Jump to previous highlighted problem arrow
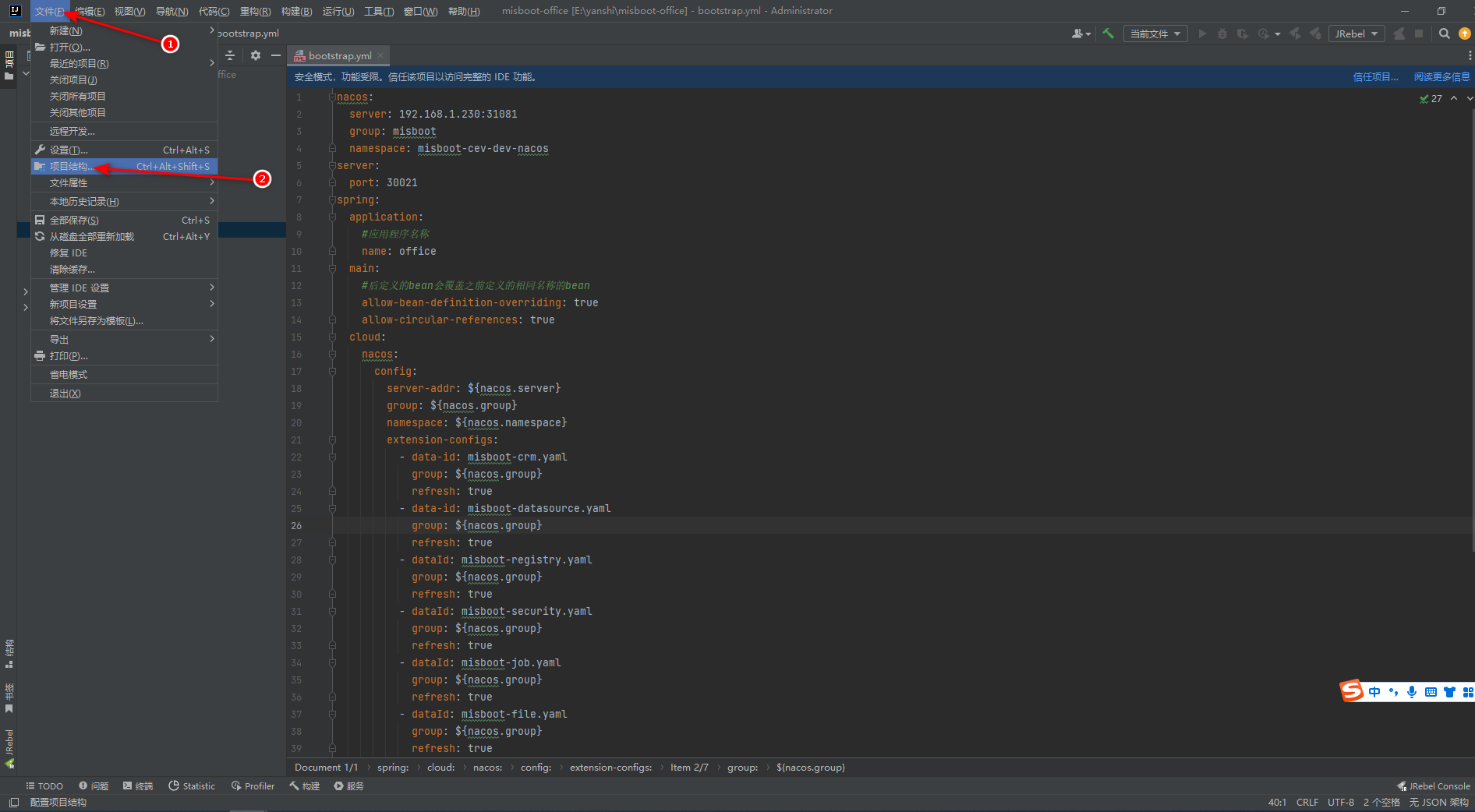The width and height of the screenshot is (1475, 812). (1454, 98)
